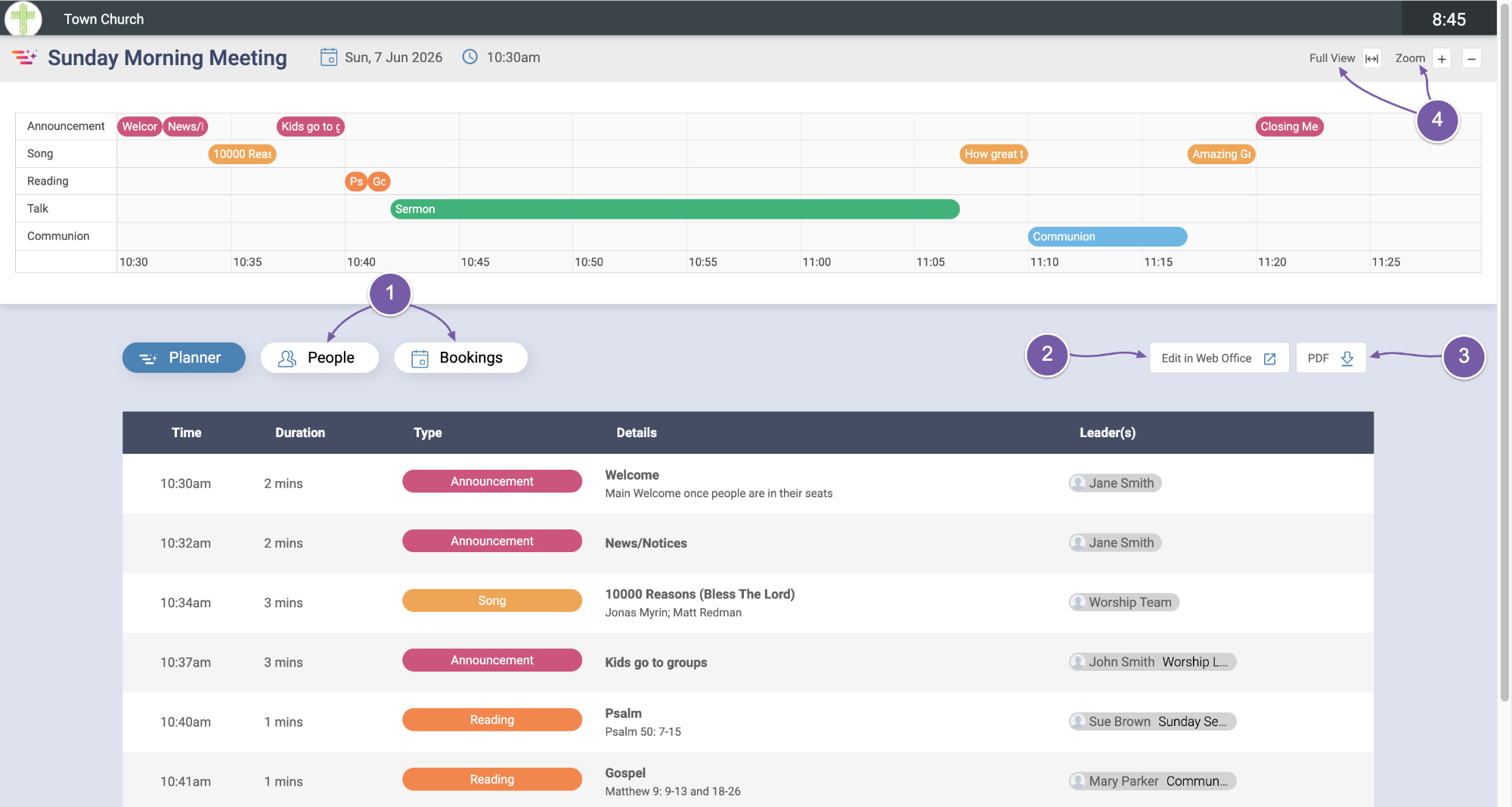Viewport: 1512px width, 807px height.
Task: Select the Sermon bar in the timeline
Action: [x=675, y=210]
